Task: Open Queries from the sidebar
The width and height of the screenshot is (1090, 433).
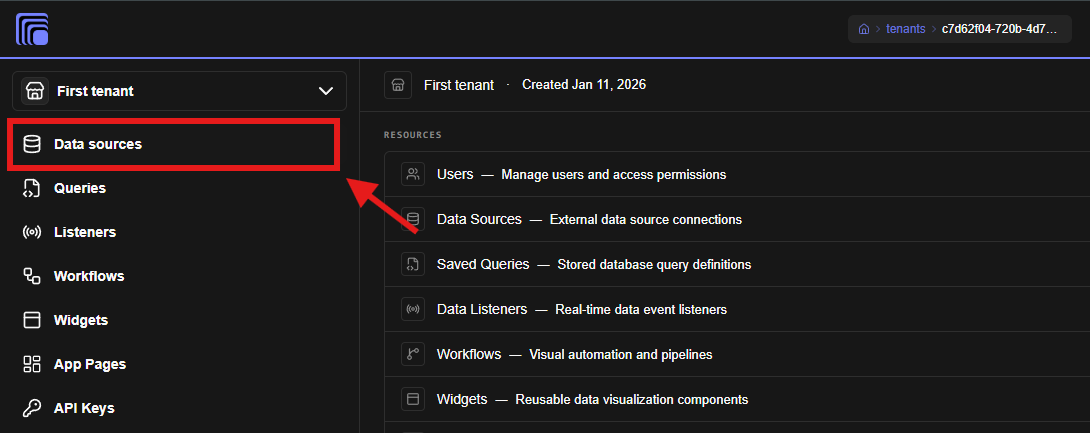Action: pyautogui.click(x=80, y=188)
